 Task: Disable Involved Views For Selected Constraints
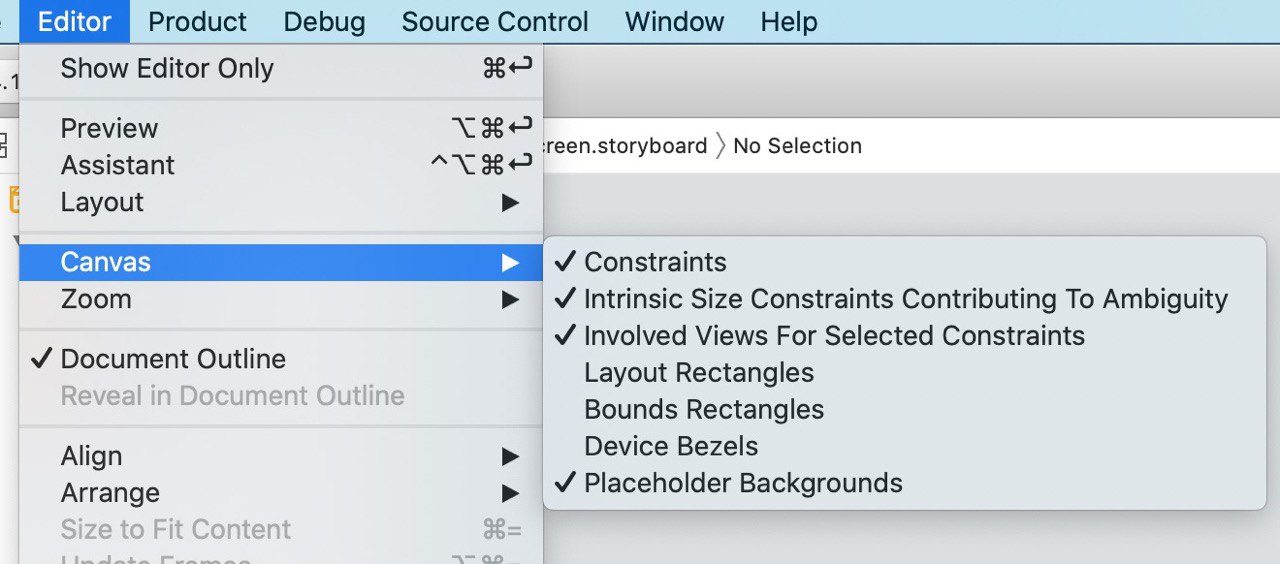(x=905, y=336)
